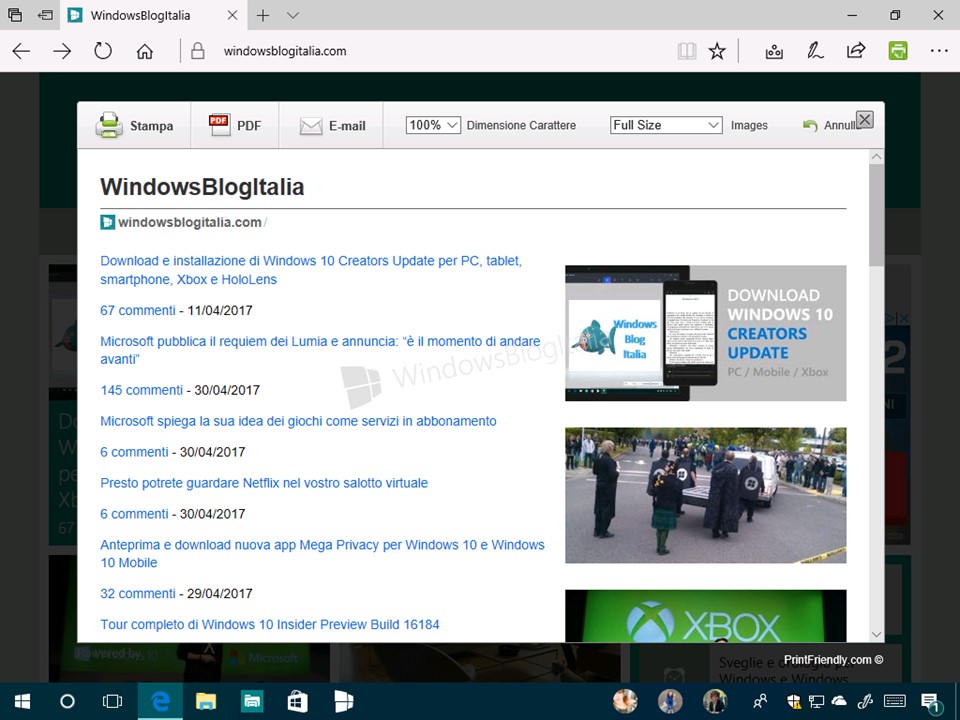Click the Download Windows 10 Creators Update image

point(705,333)
